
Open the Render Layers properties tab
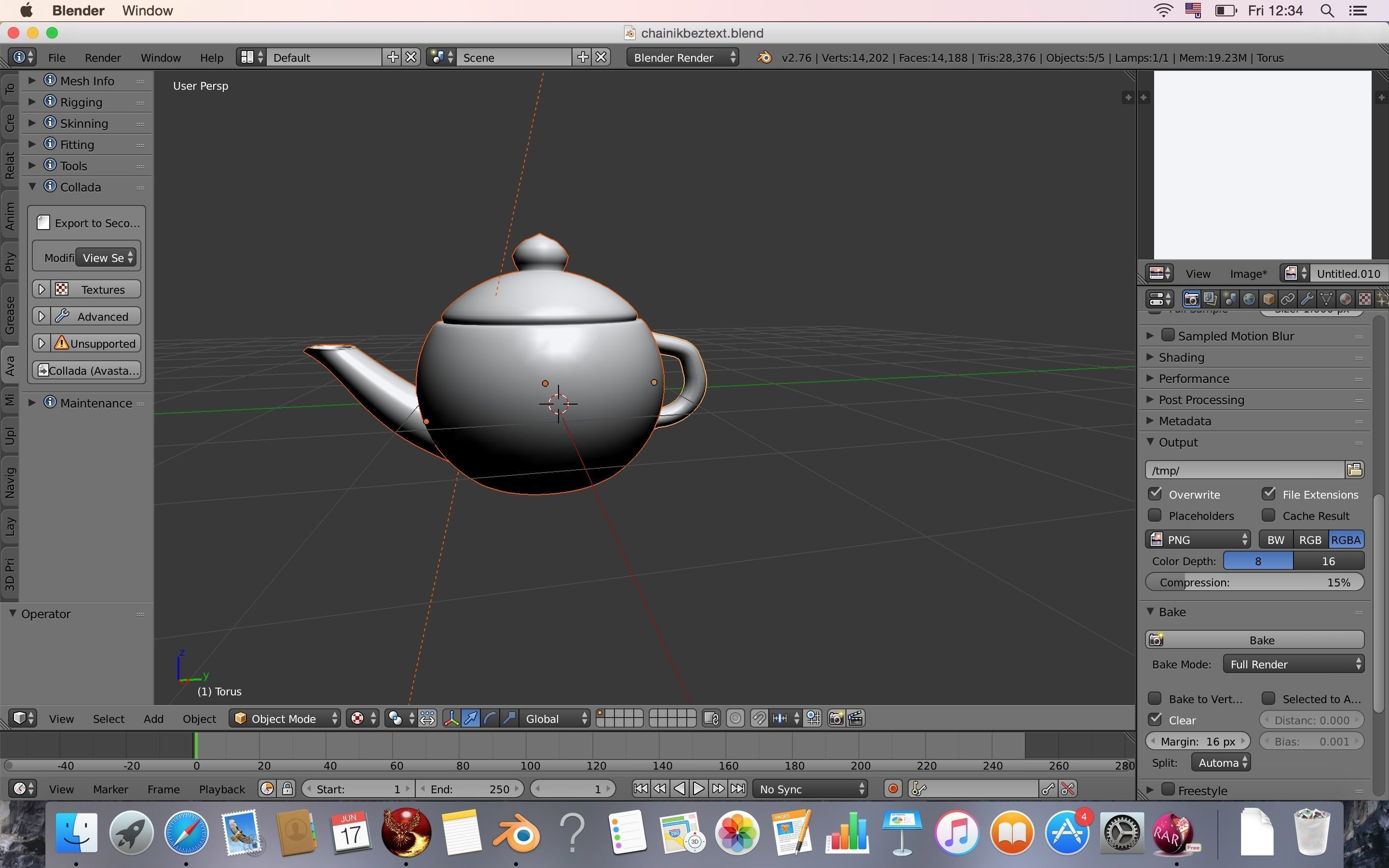pyautogui.click(x=1211, y=299)
